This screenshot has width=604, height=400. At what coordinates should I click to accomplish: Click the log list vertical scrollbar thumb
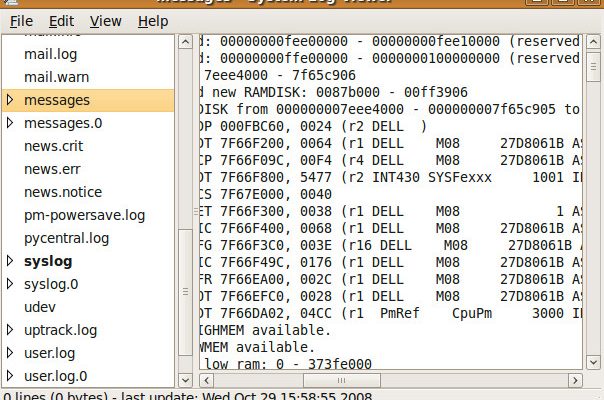185,292
